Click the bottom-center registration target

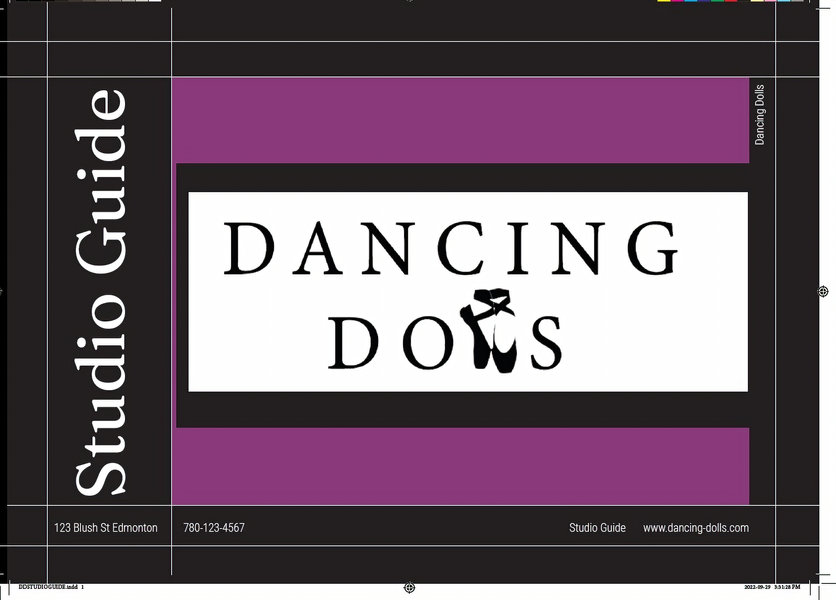click(408, 589)
